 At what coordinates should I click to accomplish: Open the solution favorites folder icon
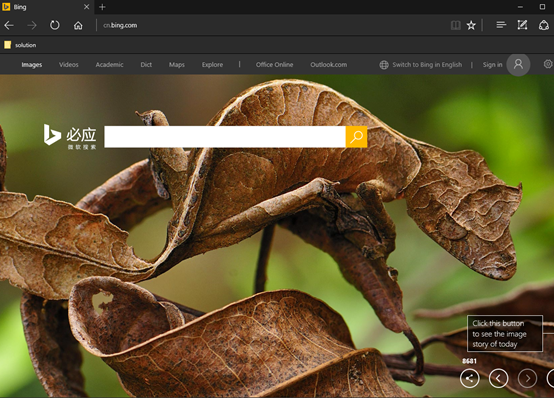7,45
